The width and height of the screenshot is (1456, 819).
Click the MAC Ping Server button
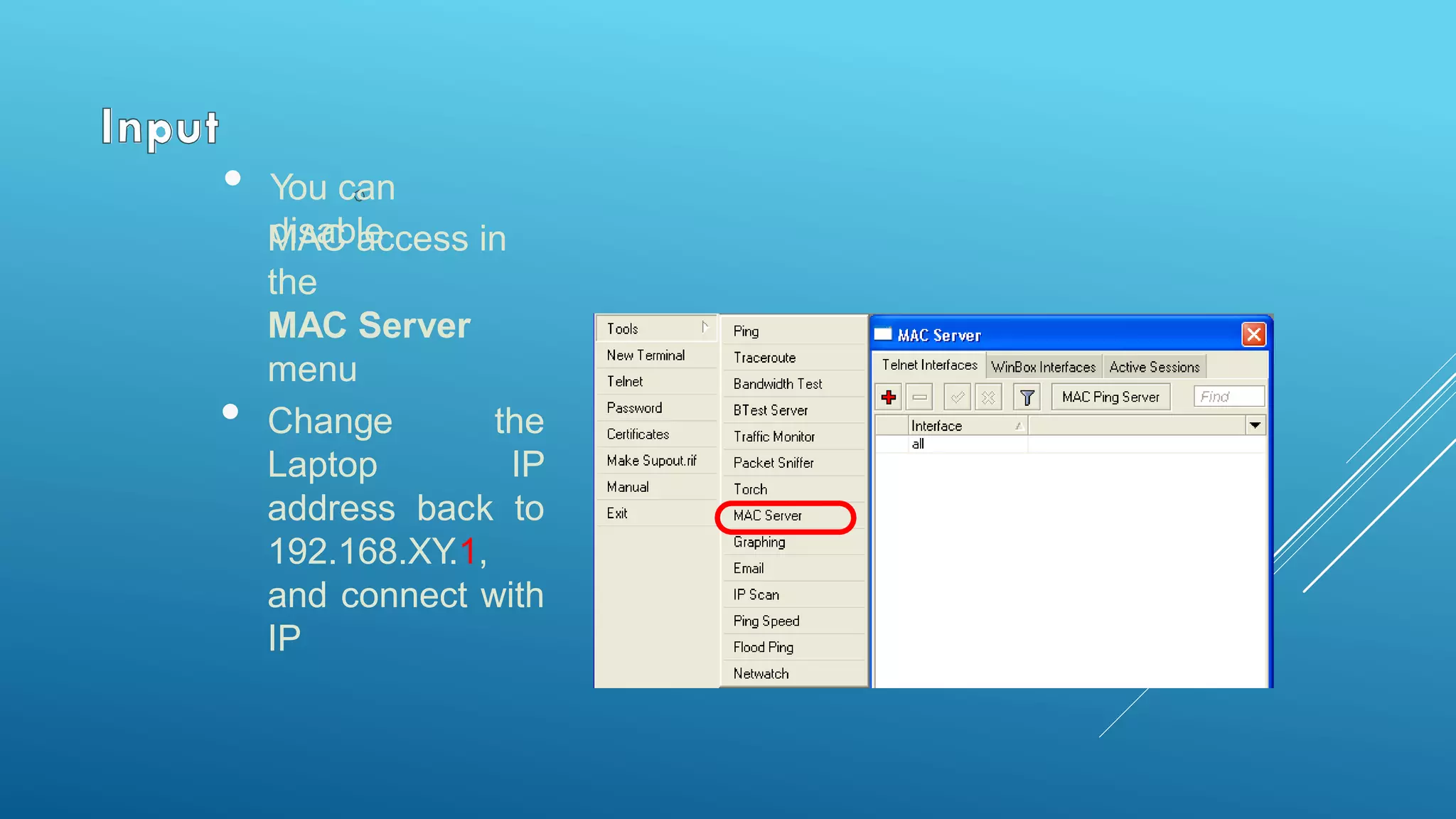pos(1110,397)
